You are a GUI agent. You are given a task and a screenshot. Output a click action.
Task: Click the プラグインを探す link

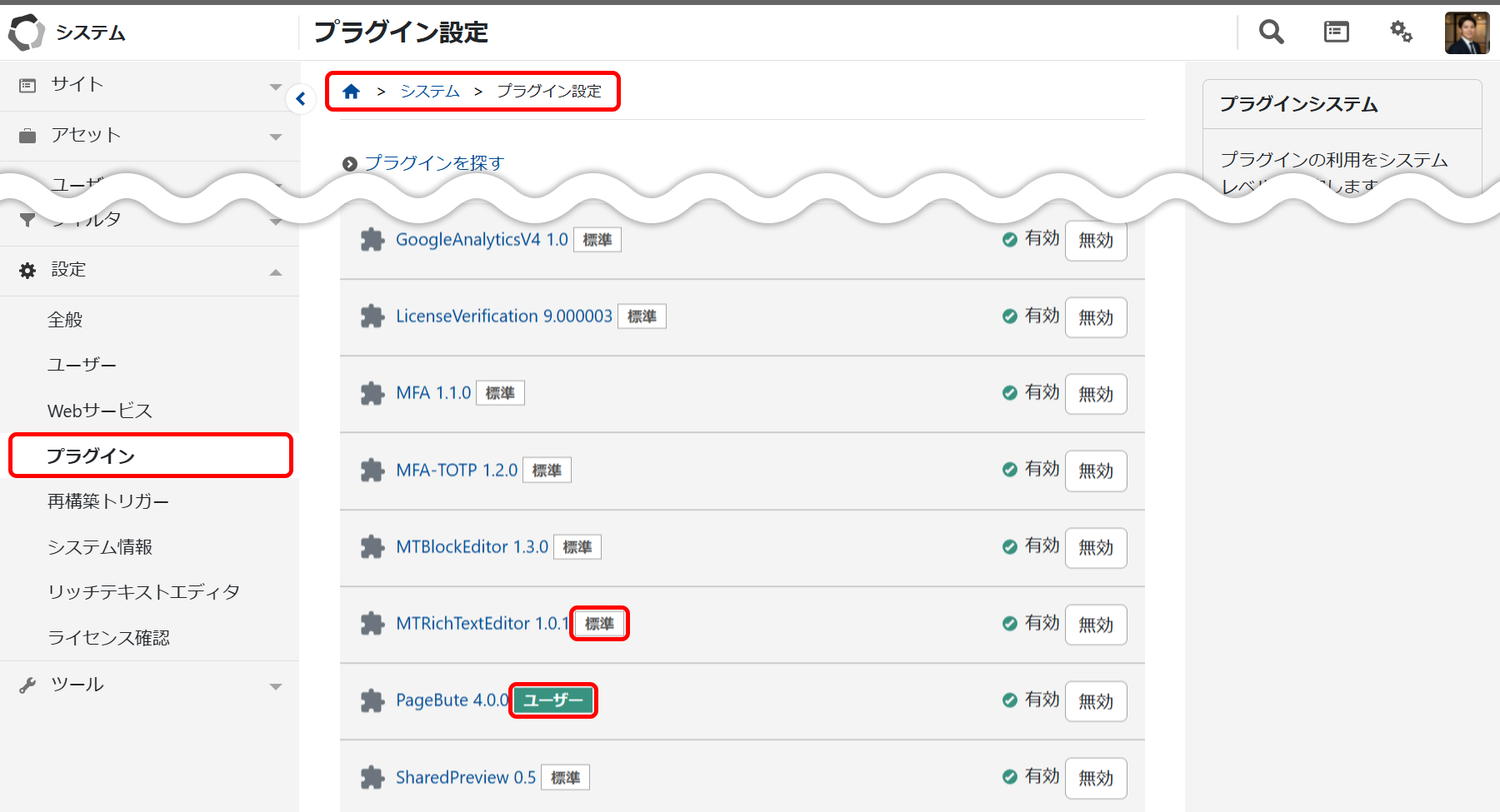click(x=433, y=163)
